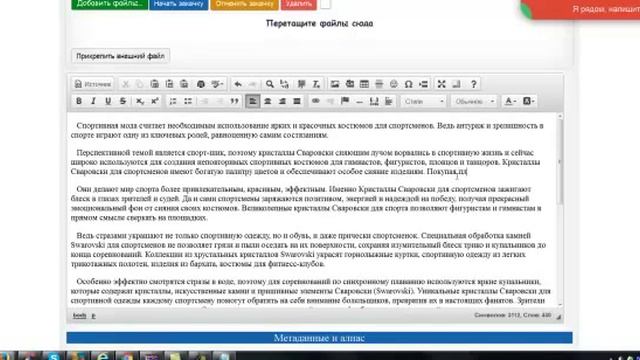Toggle subscript formatting

coord(140,101)
